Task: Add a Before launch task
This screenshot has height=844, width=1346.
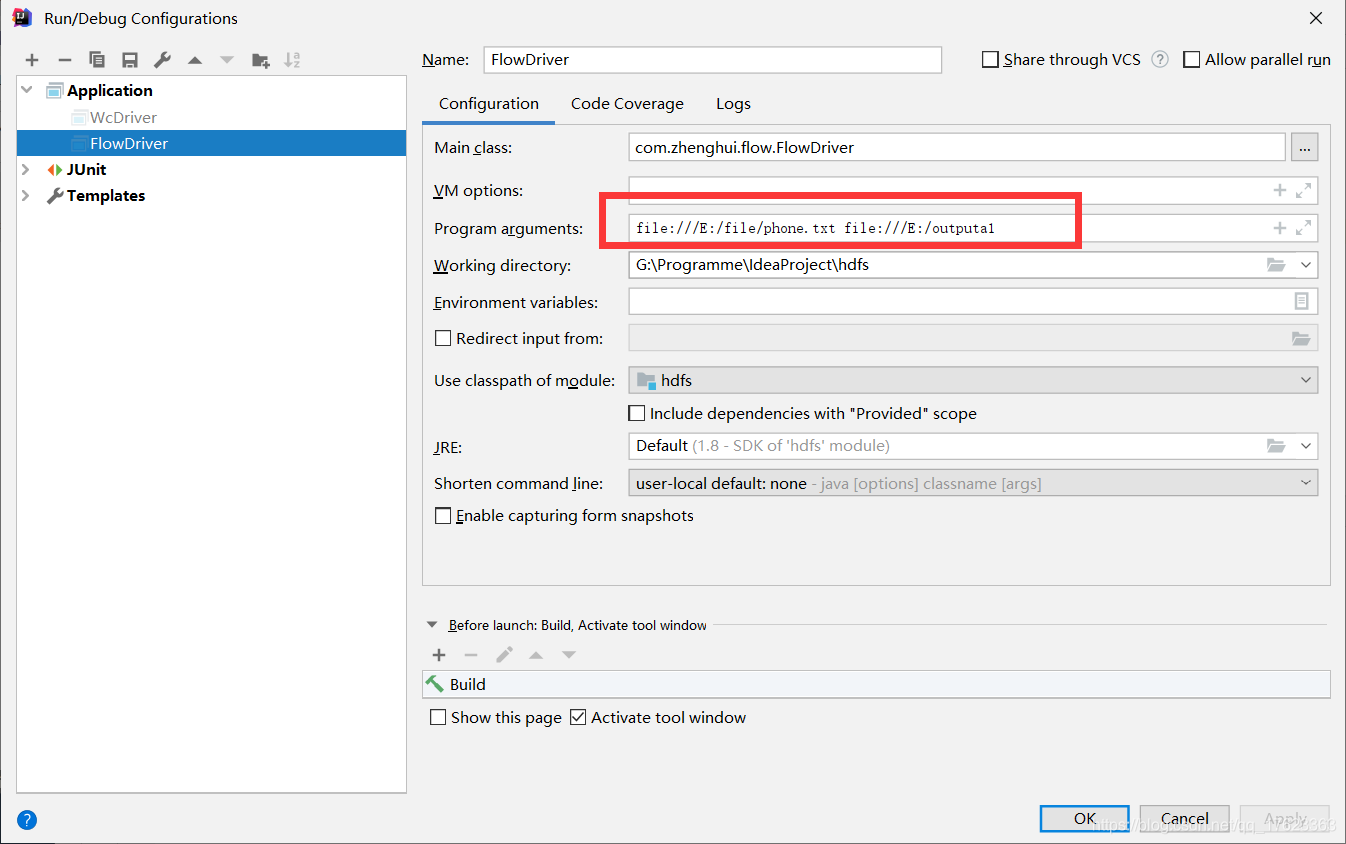Action: click(x=438, y=655)
